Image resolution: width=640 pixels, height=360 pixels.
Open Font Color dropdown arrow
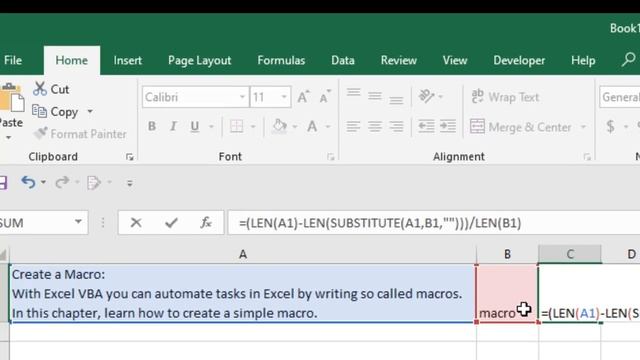point(328,127)
